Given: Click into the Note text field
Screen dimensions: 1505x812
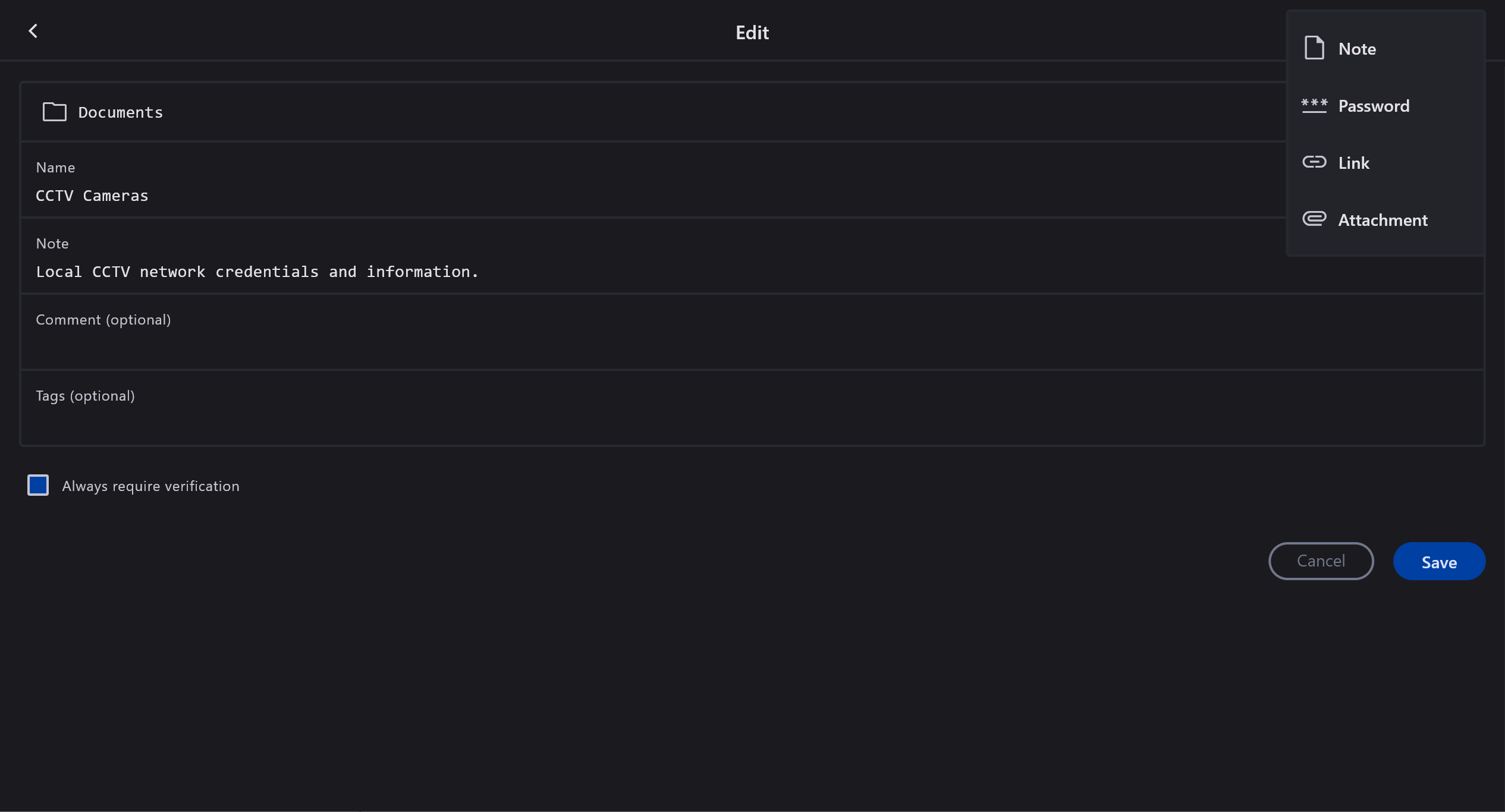Looking at the screenshot, I should (x=595, y=272).
